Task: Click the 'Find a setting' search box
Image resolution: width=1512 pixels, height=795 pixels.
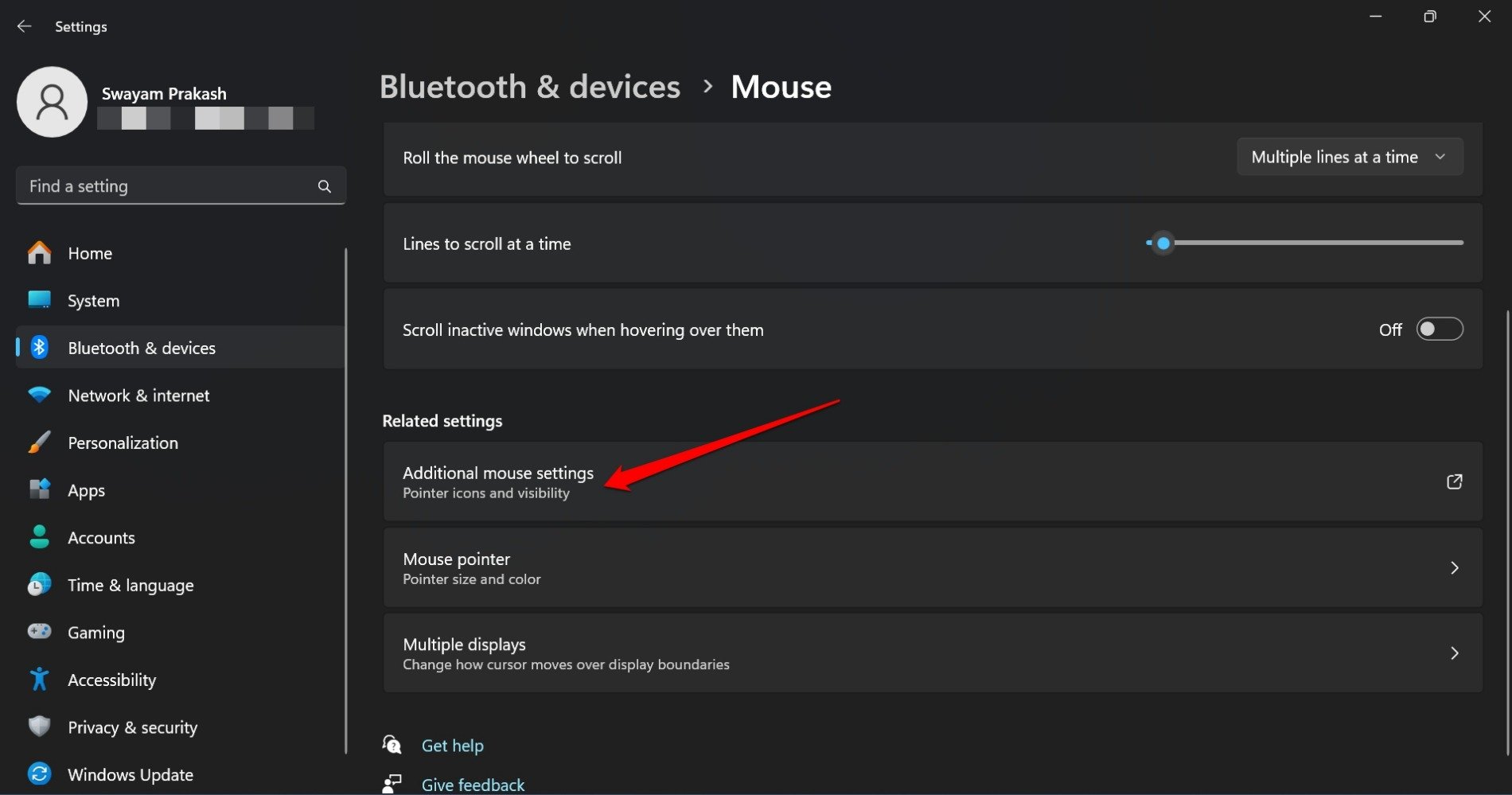Action: coord(167,186)
